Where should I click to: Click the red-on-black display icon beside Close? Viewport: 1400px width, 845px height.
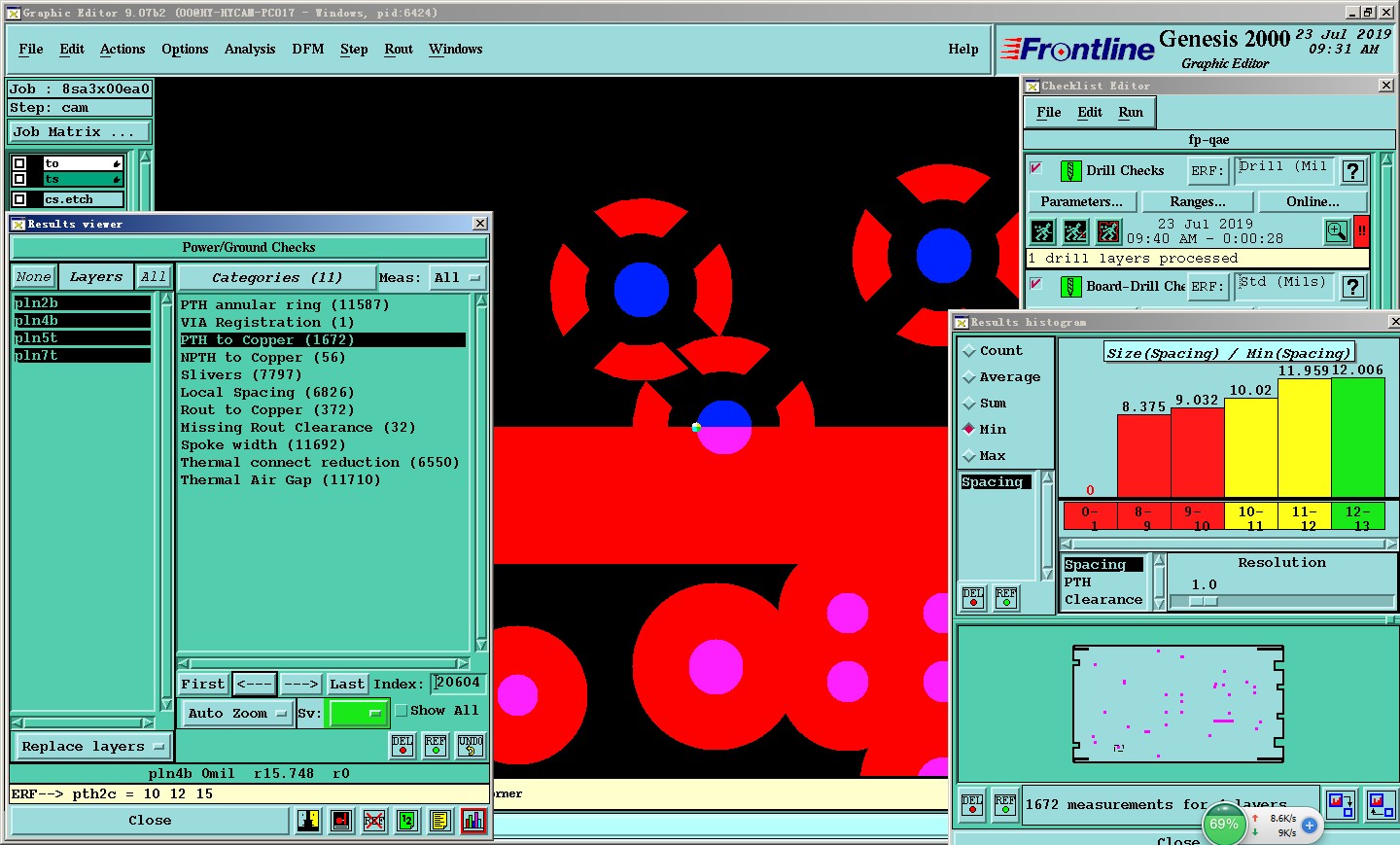(341, 821)
